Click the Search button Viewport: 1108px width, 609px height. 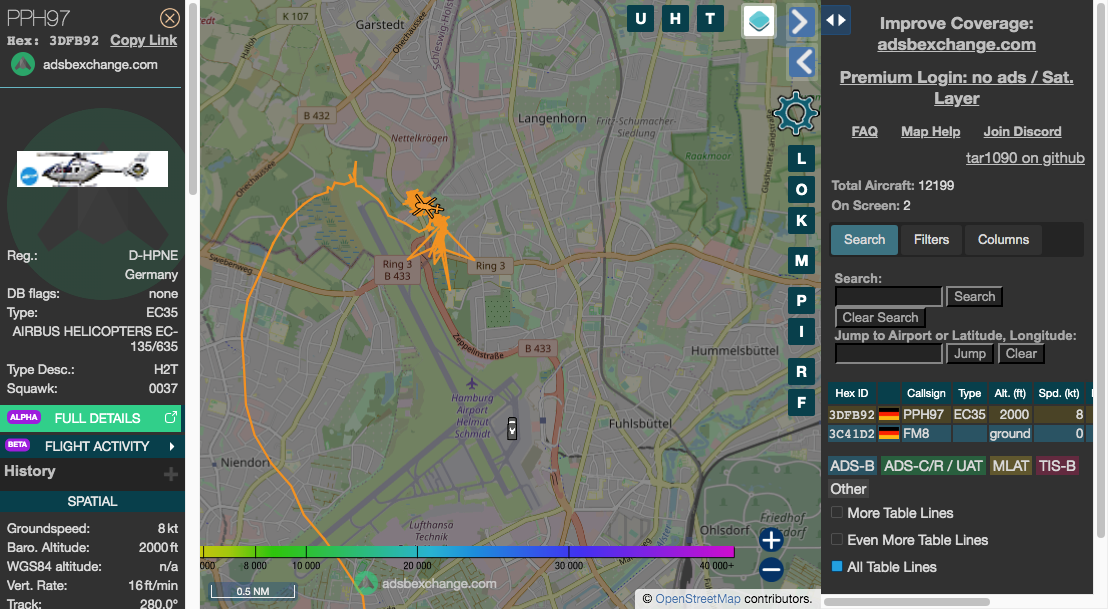974,297
